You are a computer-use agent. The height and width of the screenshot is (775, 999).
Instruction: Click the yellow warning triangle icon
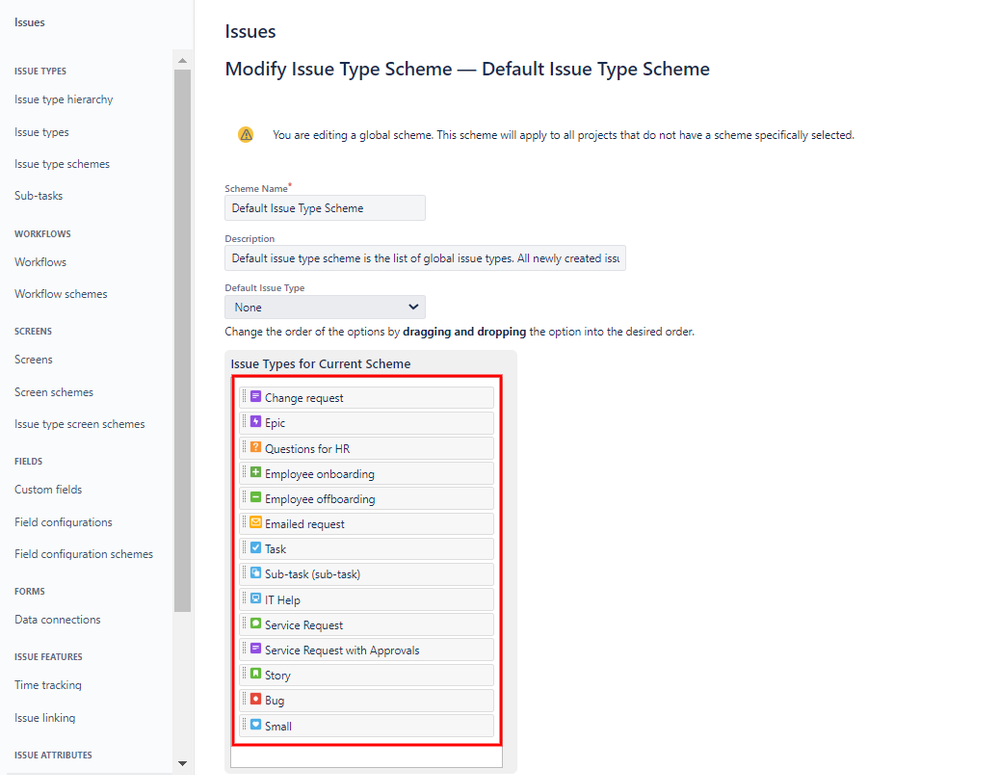coord(246,134)
